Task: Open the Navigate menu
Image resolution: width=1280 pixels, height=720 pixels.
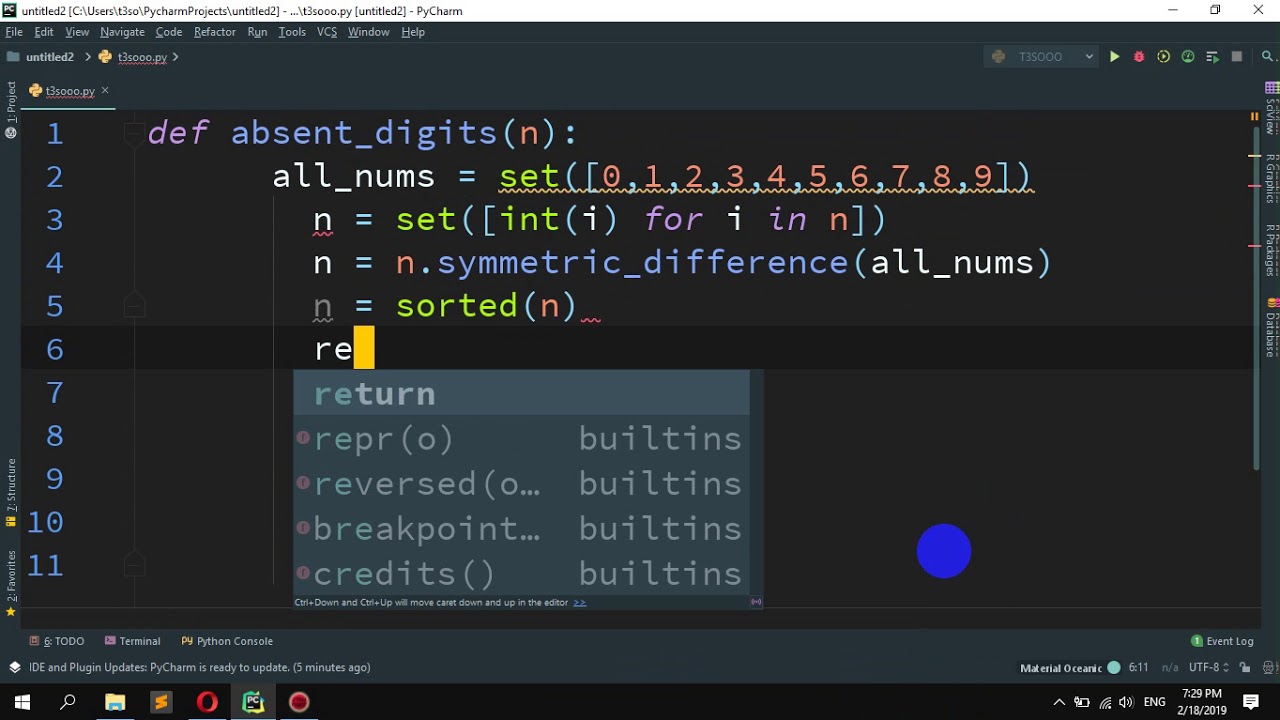Action: point(122,32)
